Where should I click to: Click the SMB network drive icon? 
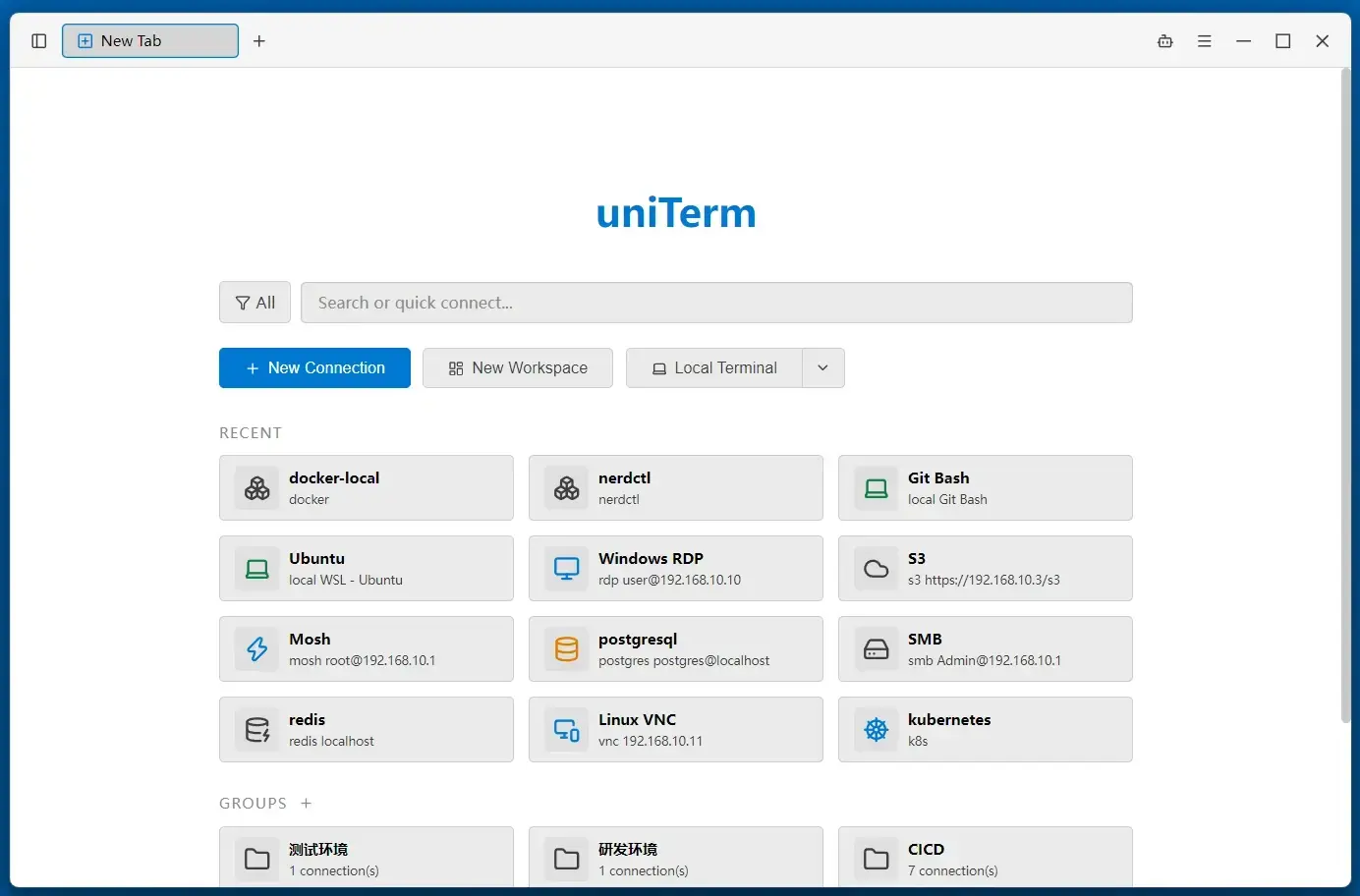877,649
